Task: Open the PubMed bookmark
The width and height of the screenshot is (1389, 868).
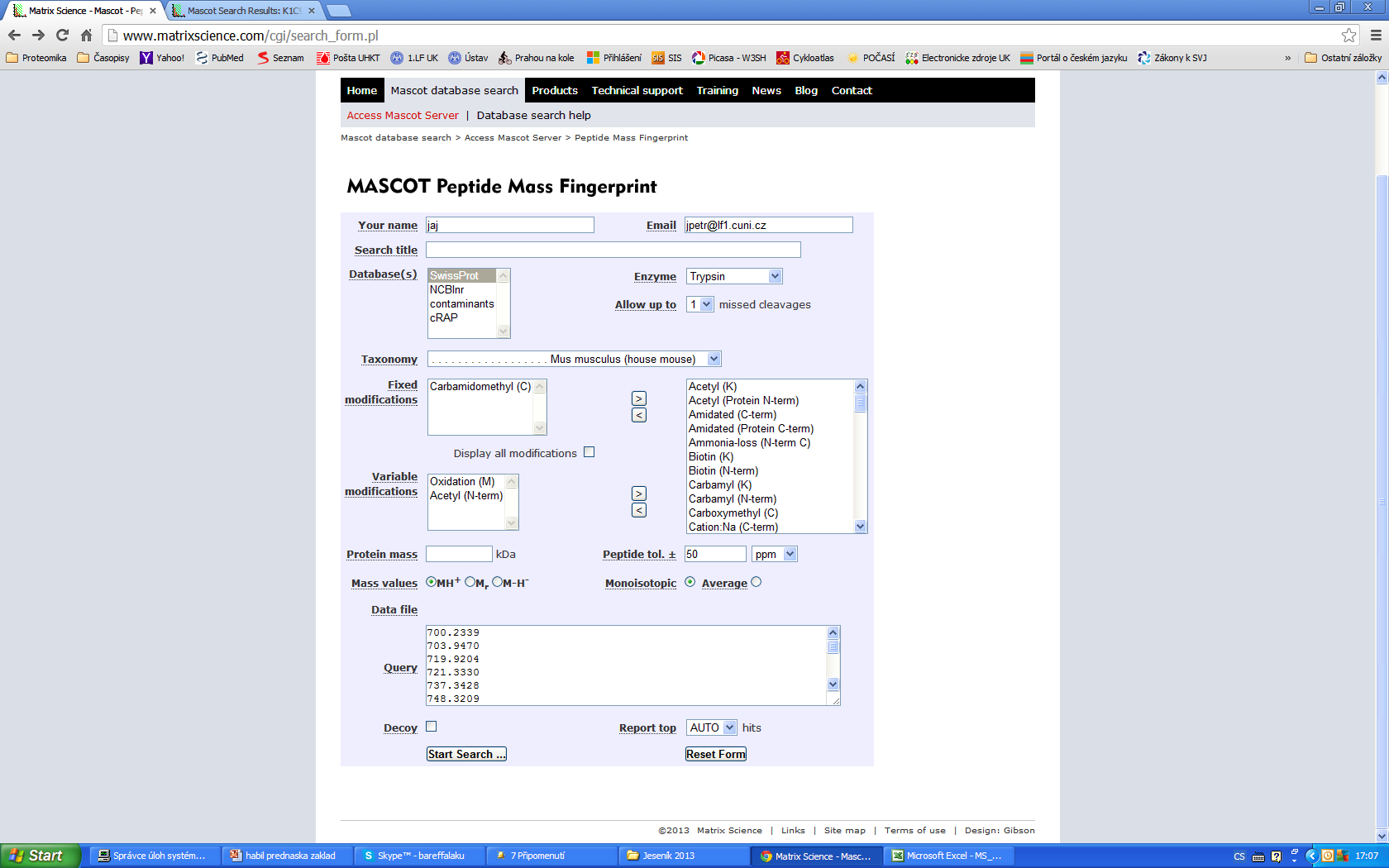Action: click(219, 58)
